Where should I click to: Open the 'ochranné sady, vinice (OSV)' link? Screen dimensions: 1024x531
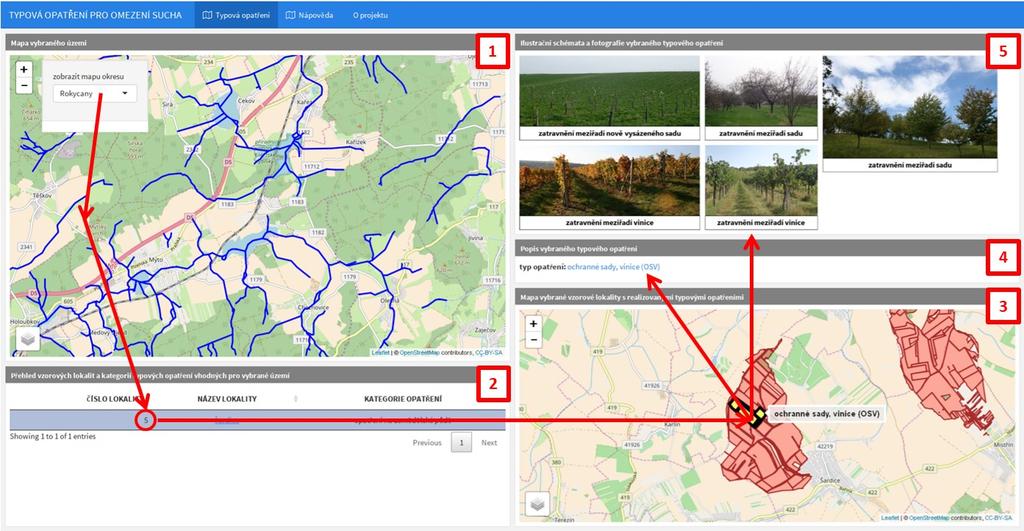coord(613,267)
